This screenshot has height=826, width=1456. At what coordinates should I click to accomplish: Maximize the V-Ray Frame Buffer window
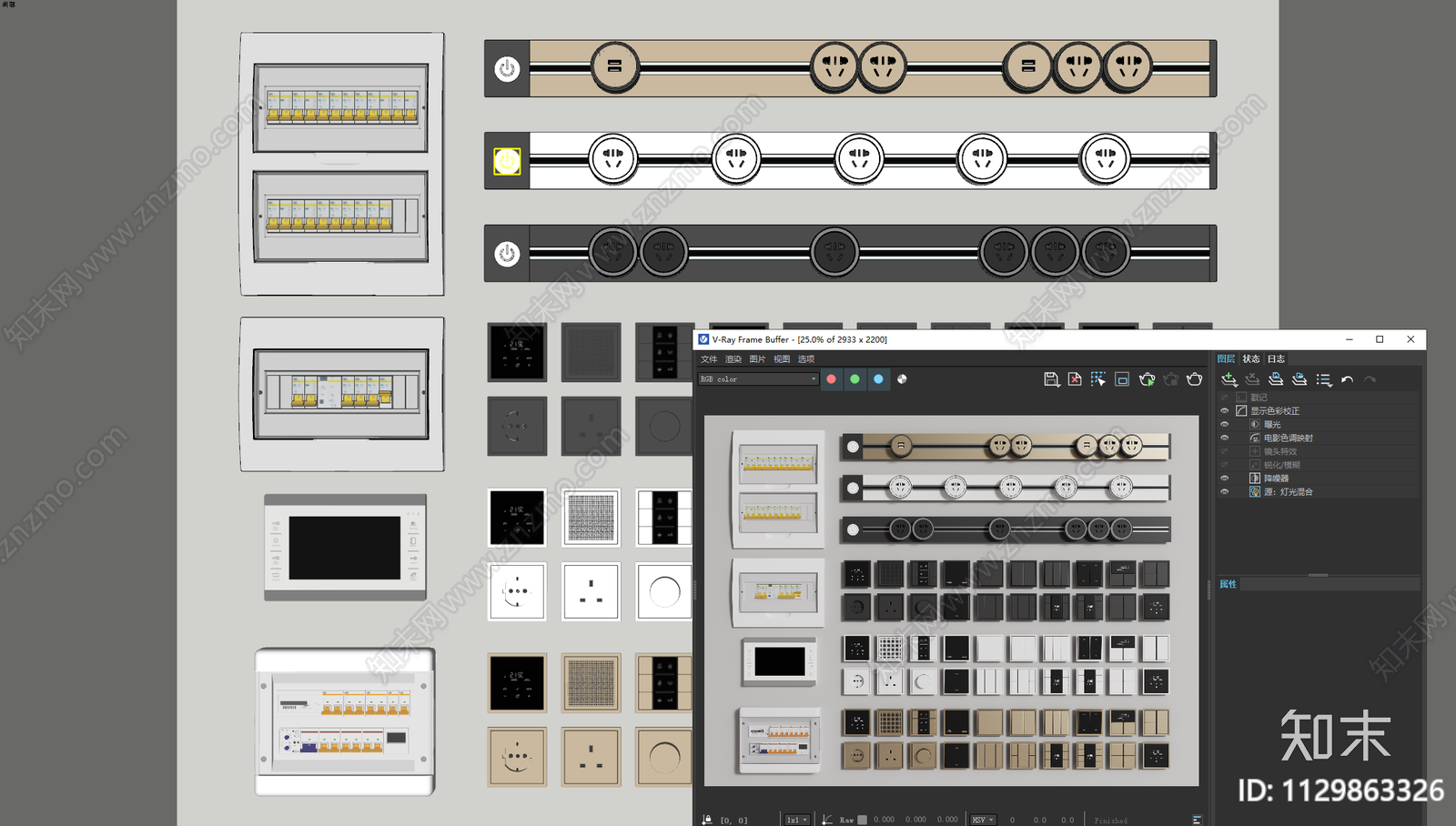[x=1380, y=339]
